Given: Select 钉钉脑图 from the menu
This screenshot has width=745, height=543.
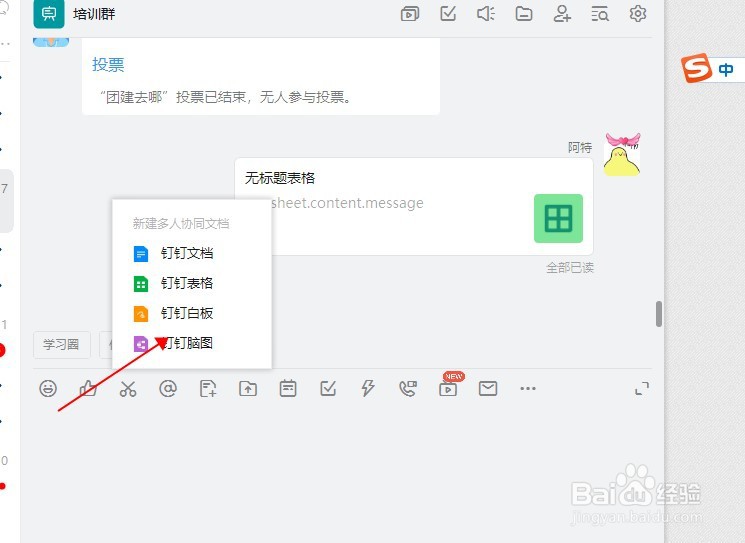Looking at the screenshot, I should [192, 343].
